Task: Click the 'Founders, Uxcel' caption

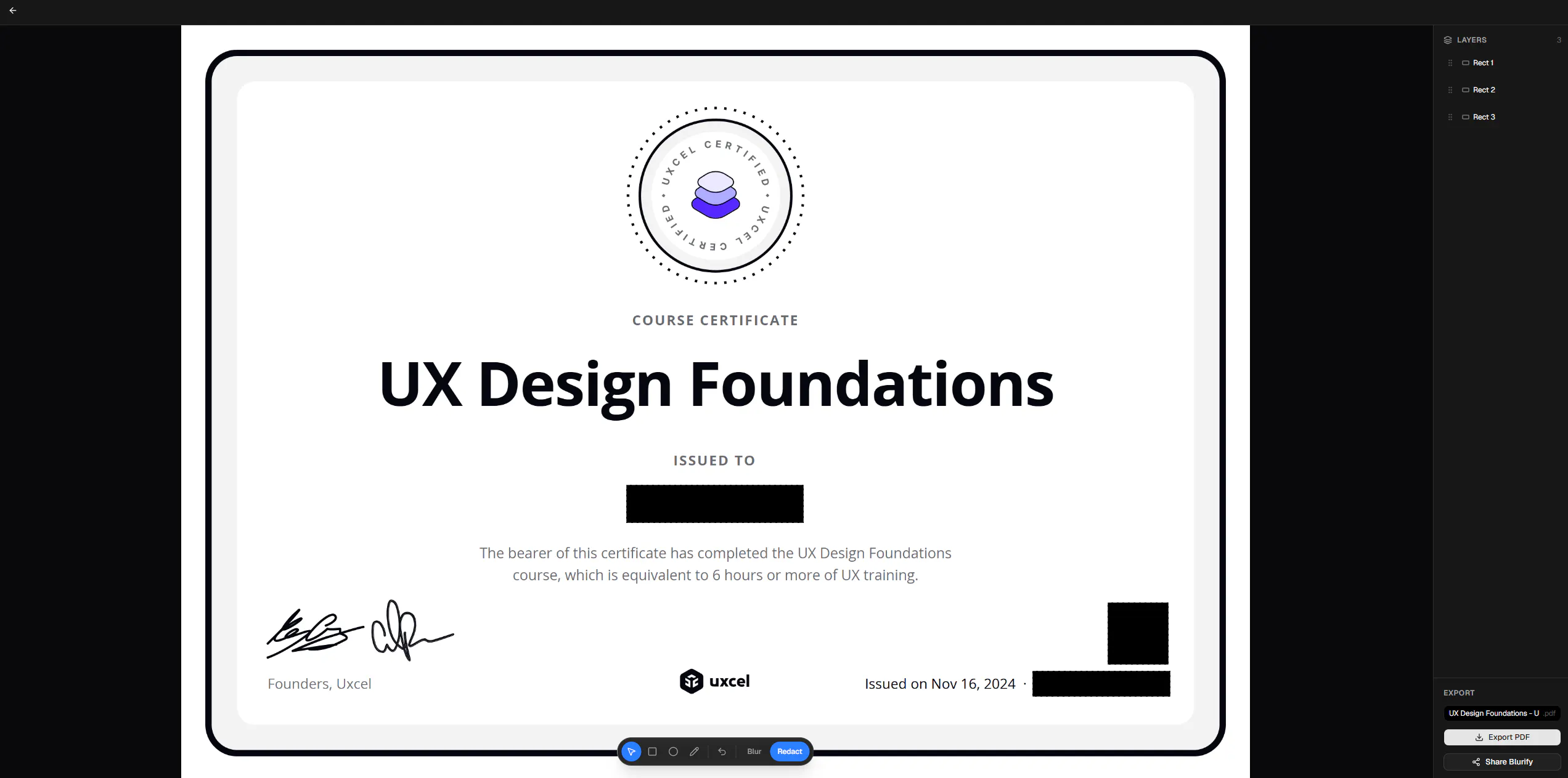Action: coord(319,684)
